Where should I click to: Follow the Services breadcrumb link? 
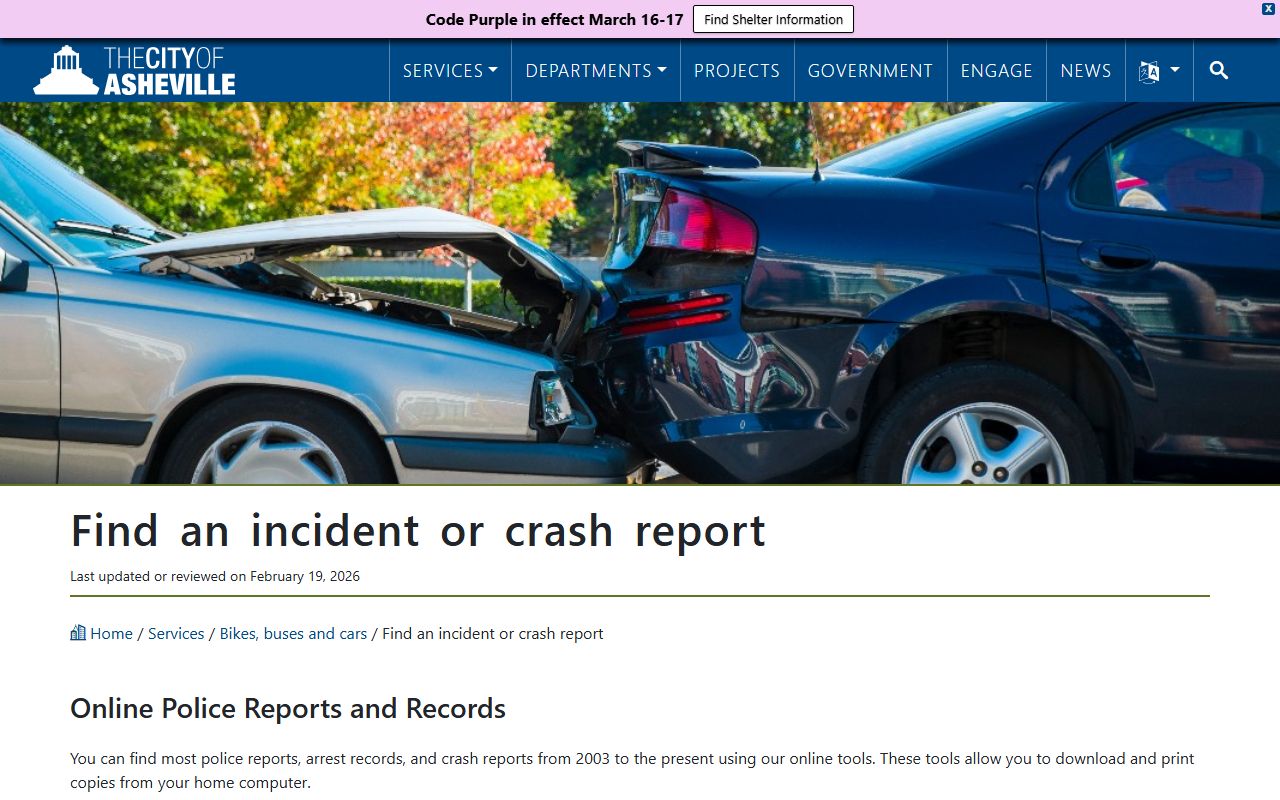tap(176, 633)
